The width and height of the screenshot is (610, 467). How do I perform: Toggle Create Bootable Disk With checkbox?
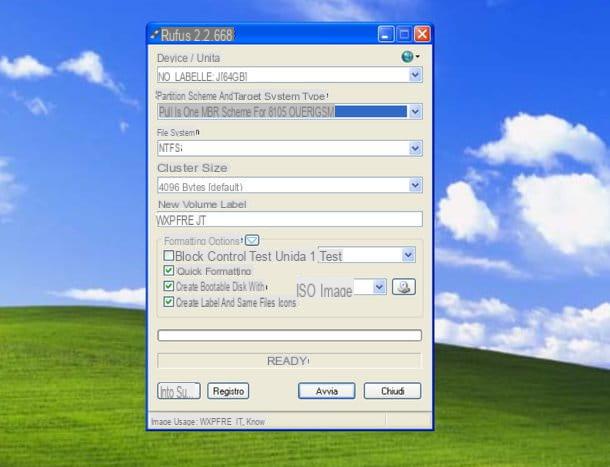[168, 286]
